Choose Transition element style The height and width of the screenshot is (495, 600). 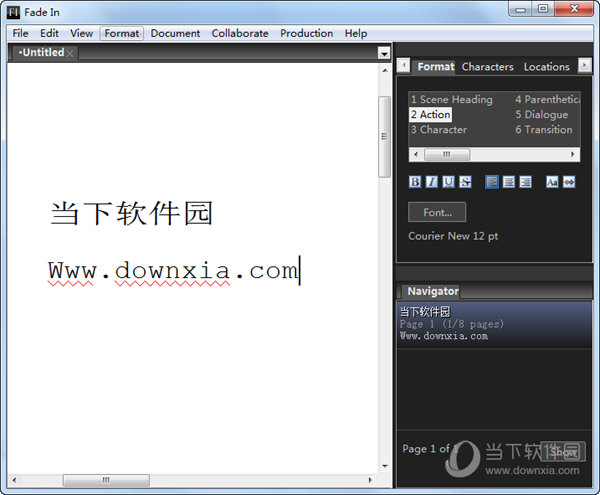pos(544,130)
